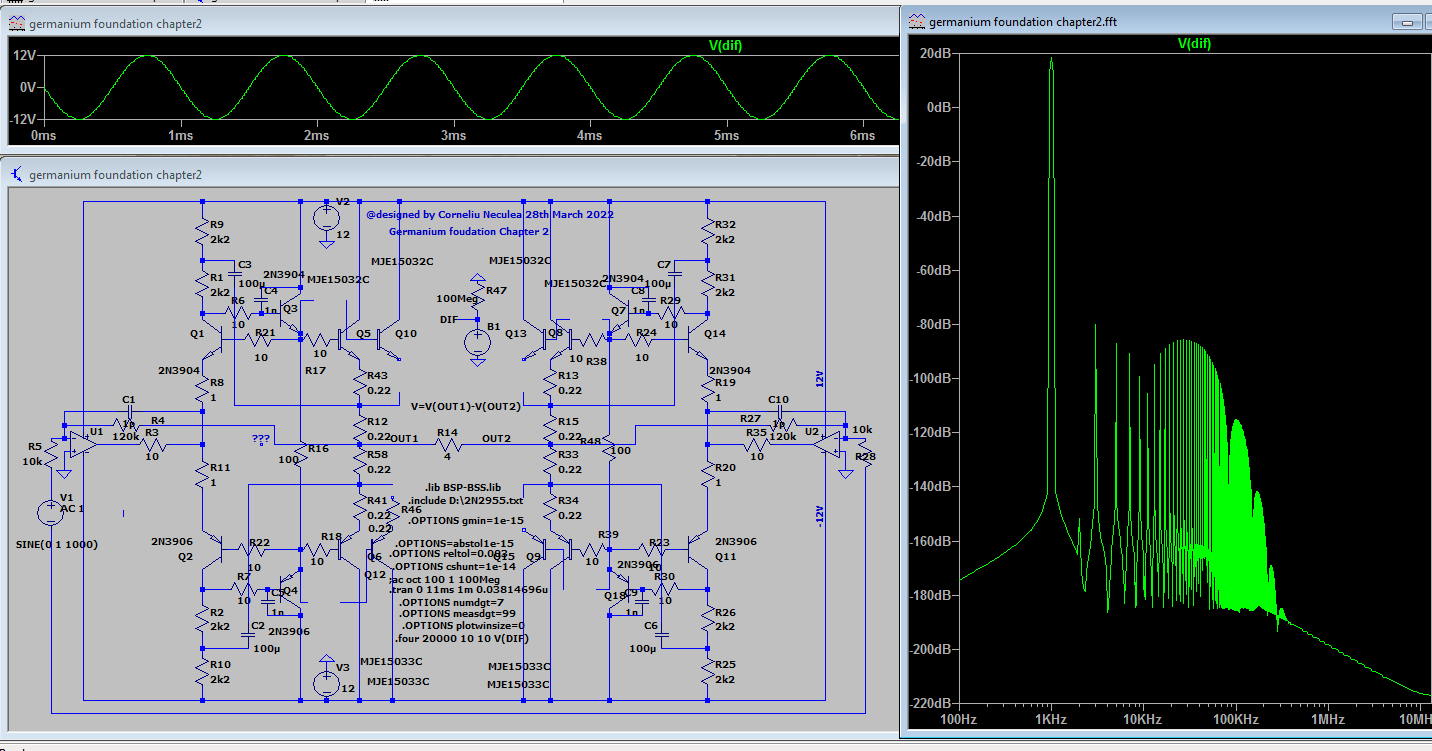This screenshot has height=751, width=1432.
Task: Select the V2 voltage source symbol
Action: coord(325,217)
